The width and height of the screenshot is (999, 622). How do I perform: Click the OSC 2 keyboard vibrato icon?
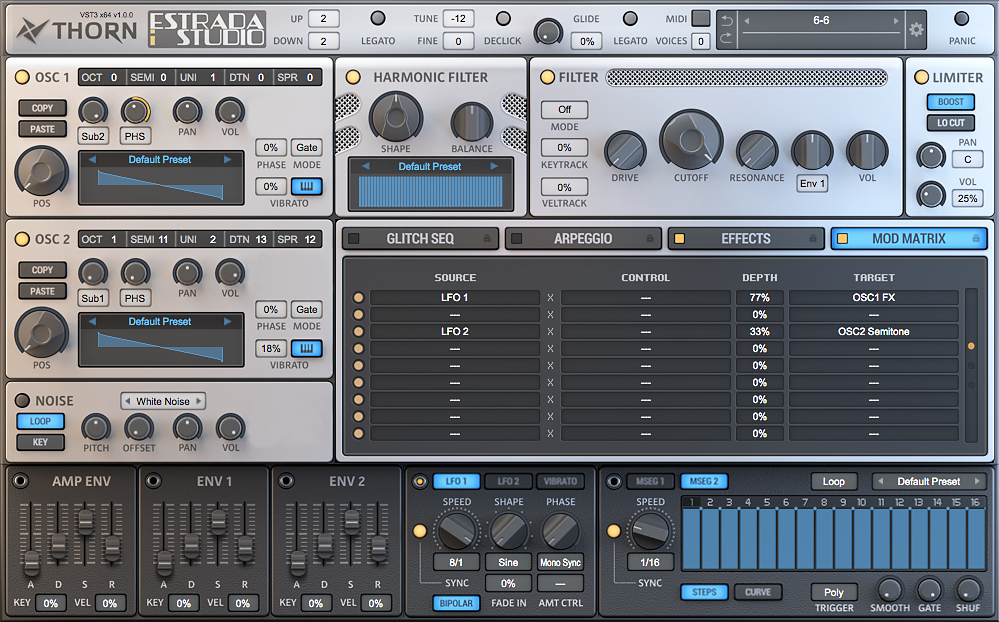point(306,348)
